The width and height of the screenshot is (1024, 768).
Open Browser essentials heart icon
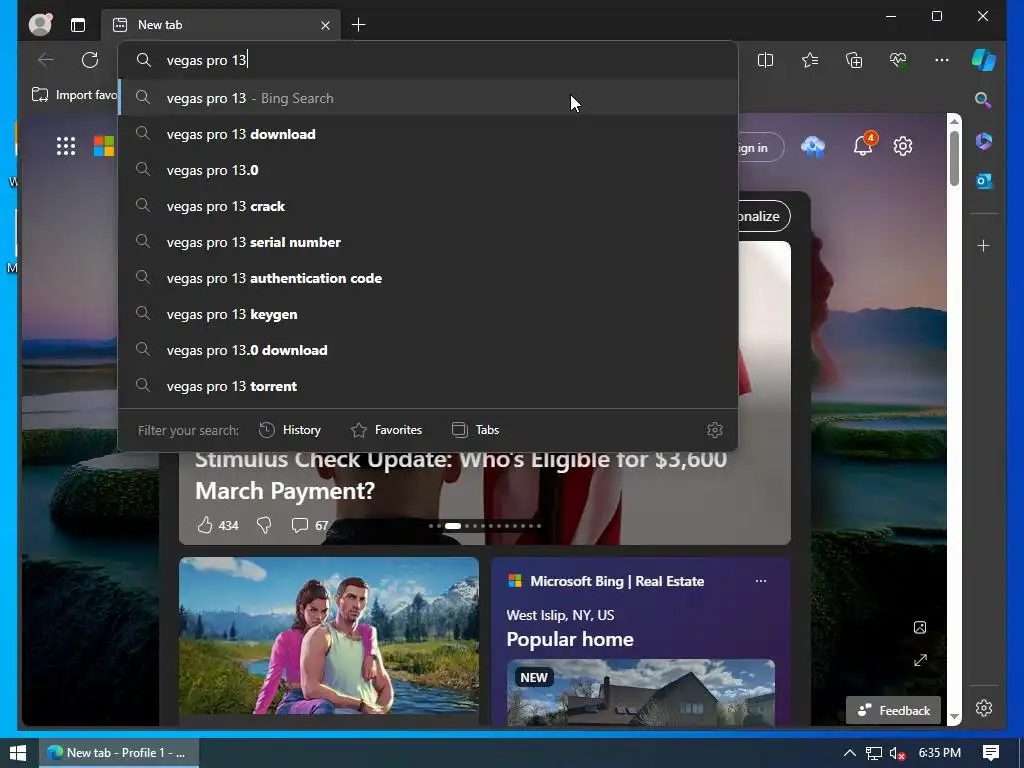(x=898, y=60)
